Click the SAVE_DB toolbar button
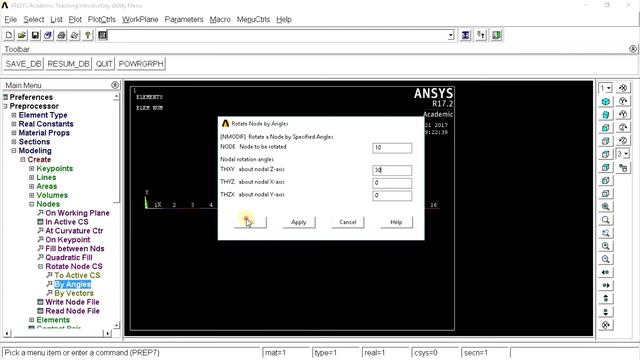Screen dimensions: 640x360 pos(24,64)
